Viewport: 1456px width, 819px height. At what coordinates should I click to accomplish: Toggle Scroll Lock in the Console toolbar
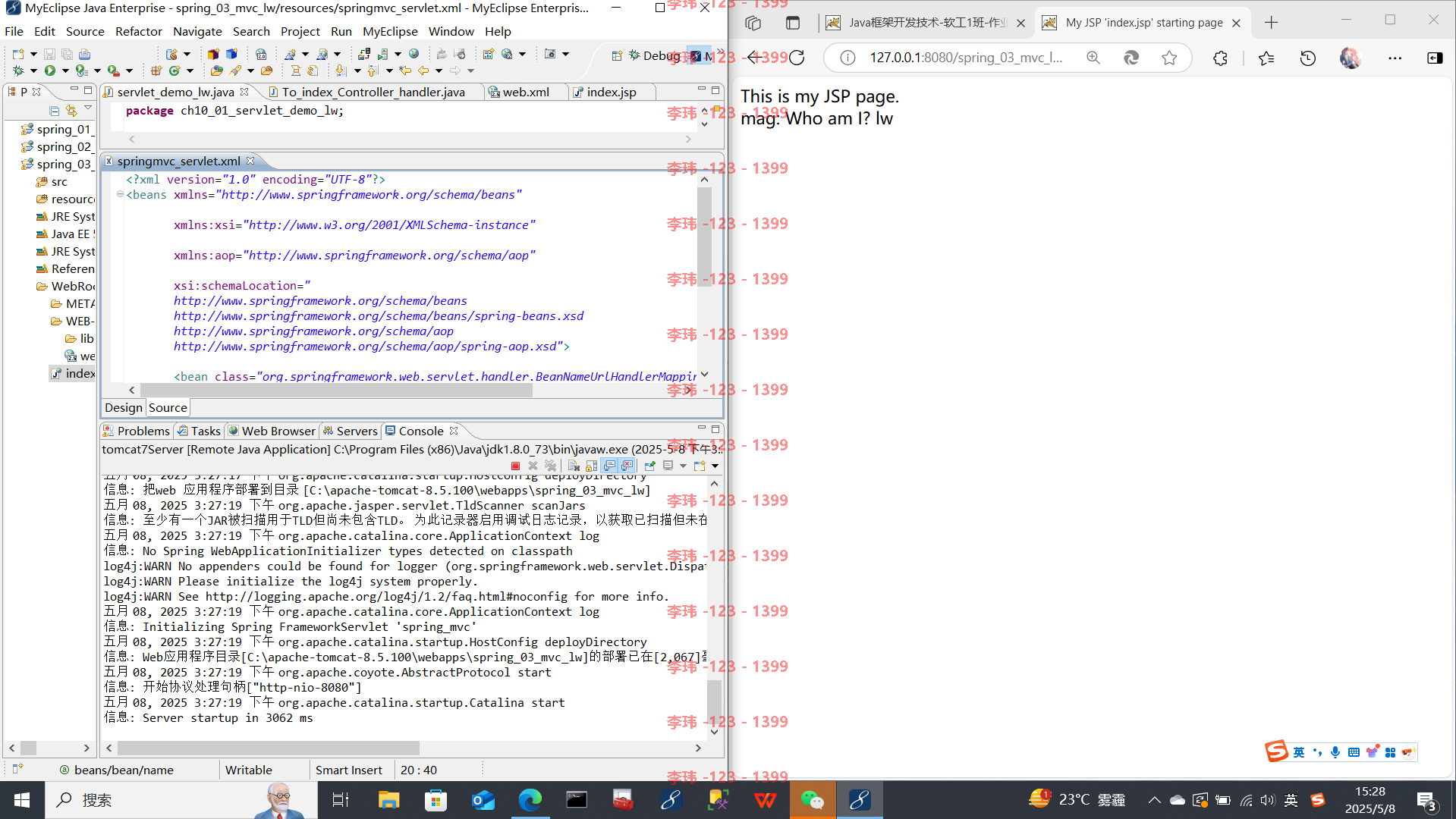591,466
